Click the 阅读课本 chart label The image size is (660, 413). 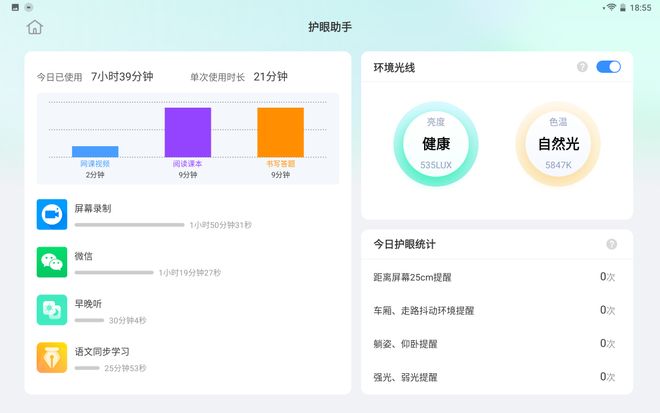pyautogui.click(x=188, y=164)
